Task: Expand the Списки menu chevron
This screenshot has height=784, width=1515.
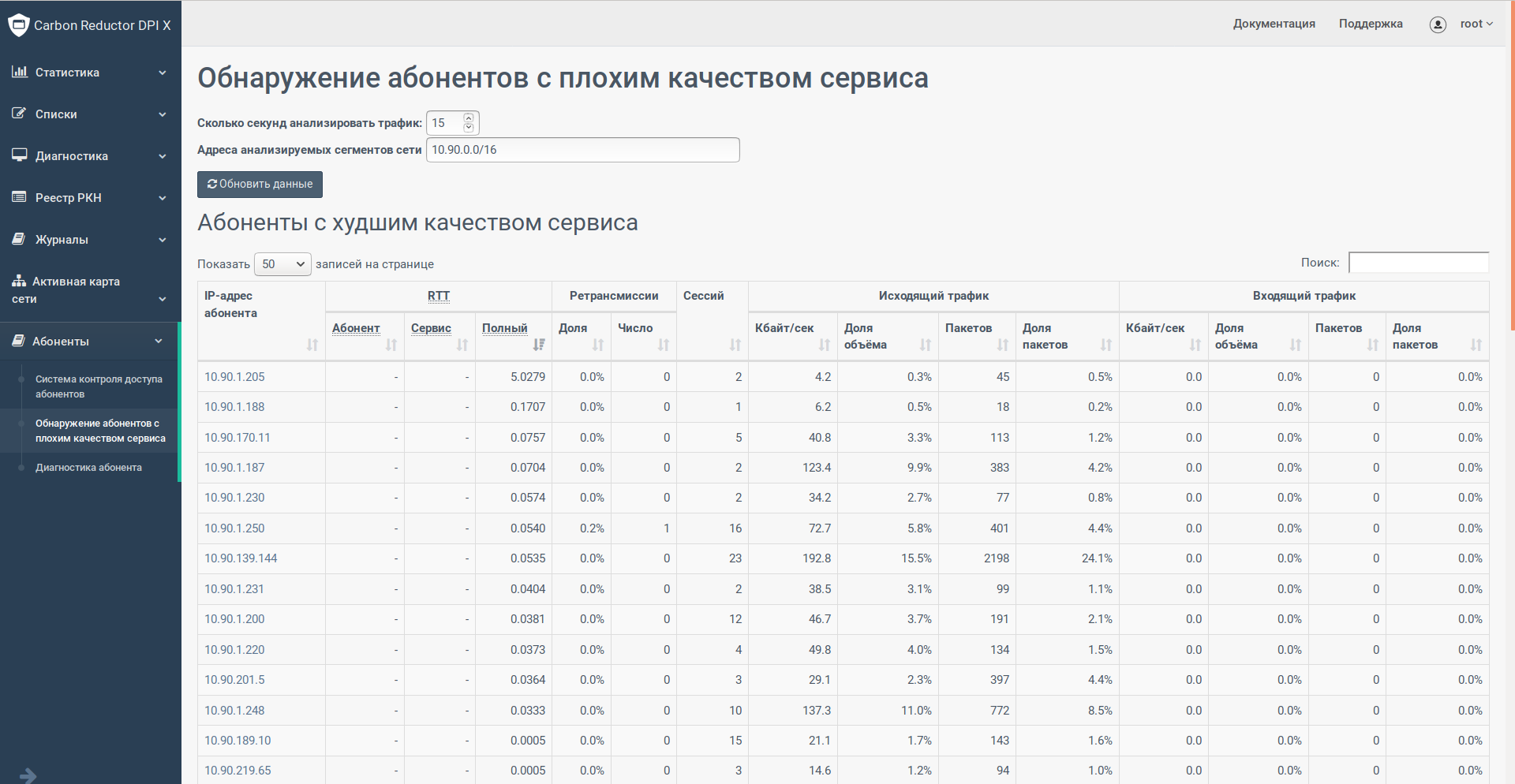Action: point(163,114)
